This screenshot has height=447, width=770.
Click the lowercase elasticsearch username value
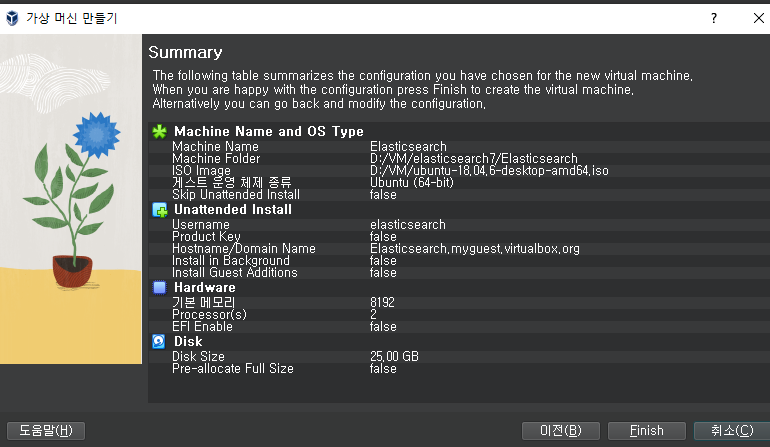[408, 224]
